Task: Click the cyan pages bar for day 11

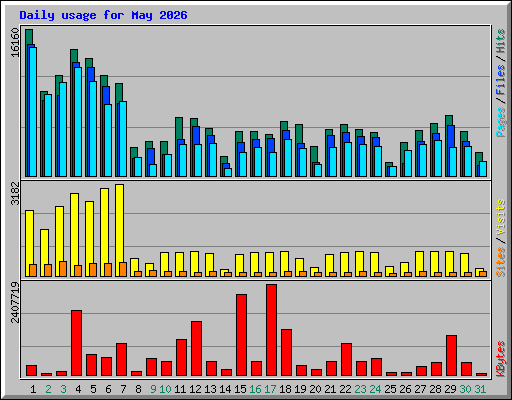Action: coord(183,160)
